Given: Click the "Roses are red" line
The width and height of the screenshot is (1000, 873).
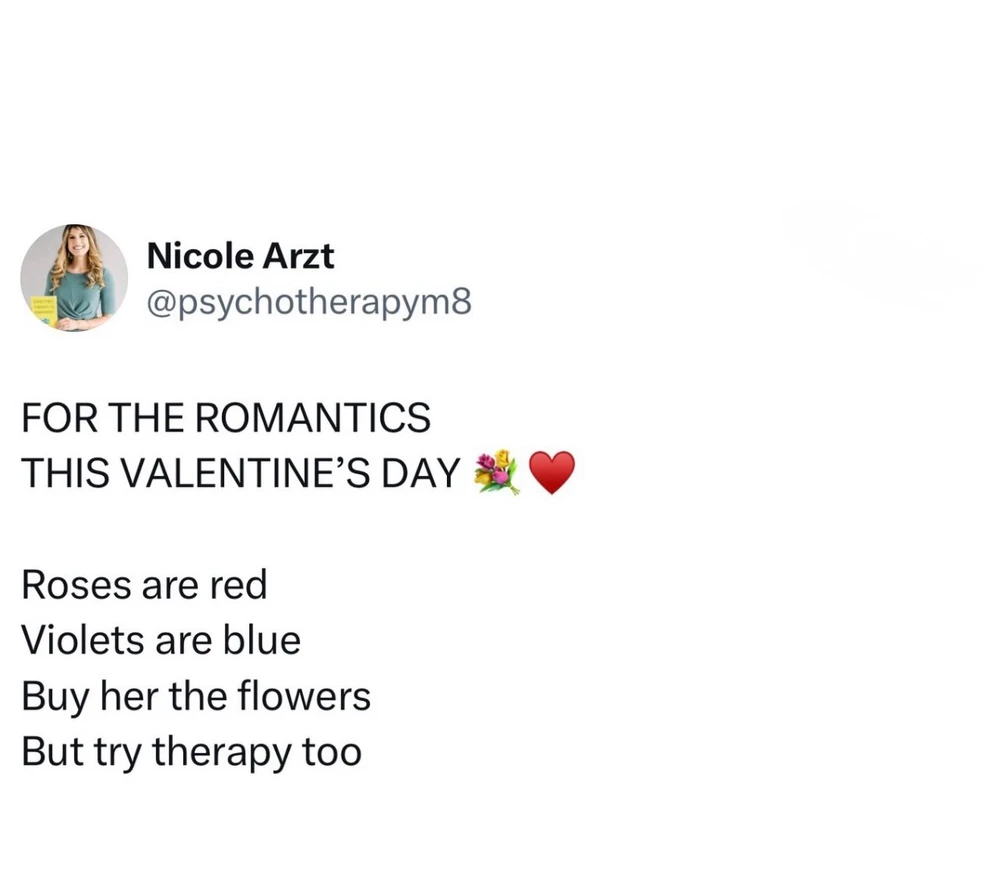Looking at the screenshot, I should click(x=145, y=585).
